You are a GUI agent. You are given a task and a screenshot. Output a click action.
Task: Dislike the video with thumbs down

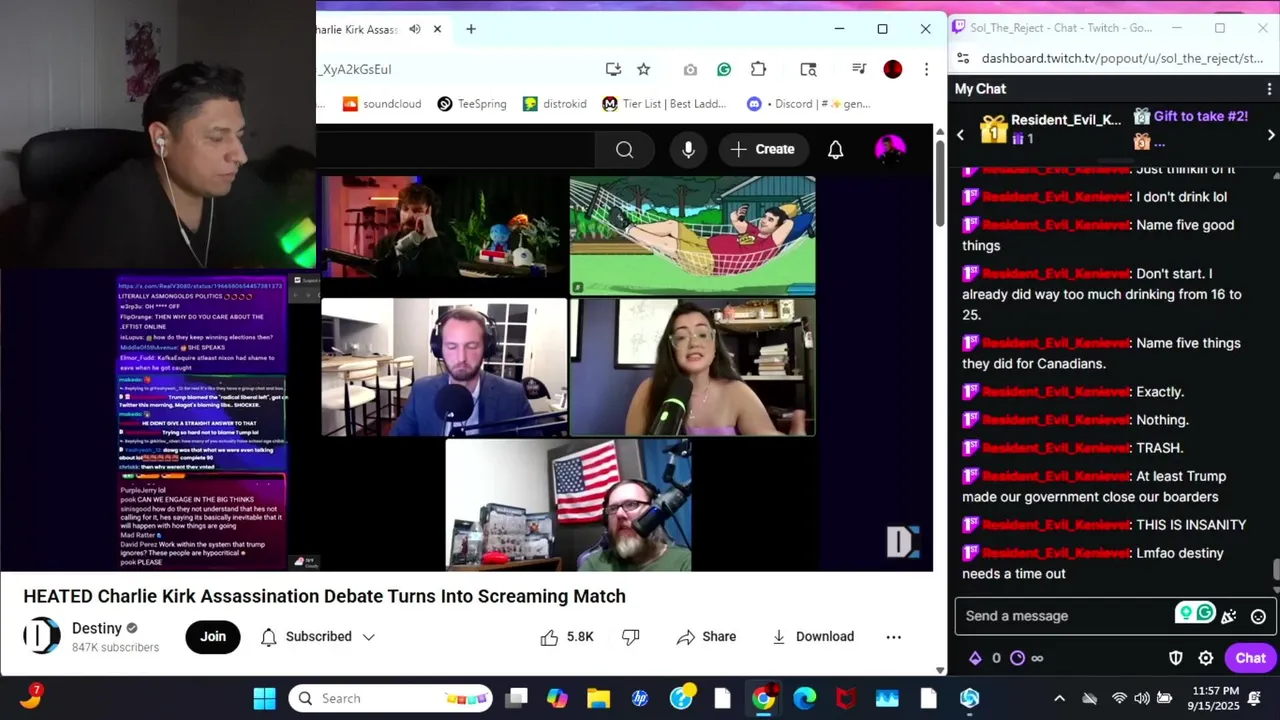click(631, 637)
